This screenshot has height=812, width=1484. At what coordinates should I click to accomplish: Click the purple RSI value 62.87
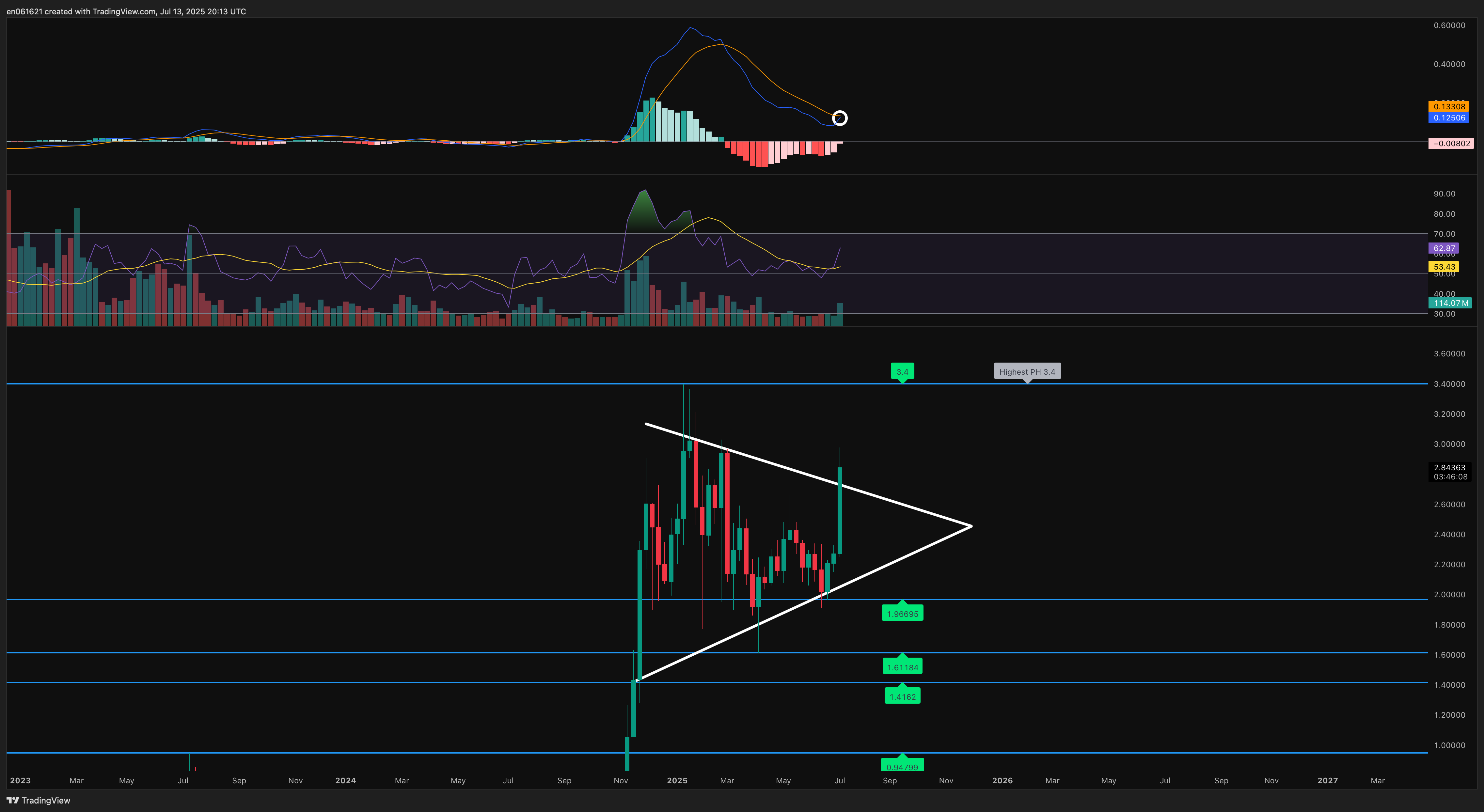pos(1444,248)
